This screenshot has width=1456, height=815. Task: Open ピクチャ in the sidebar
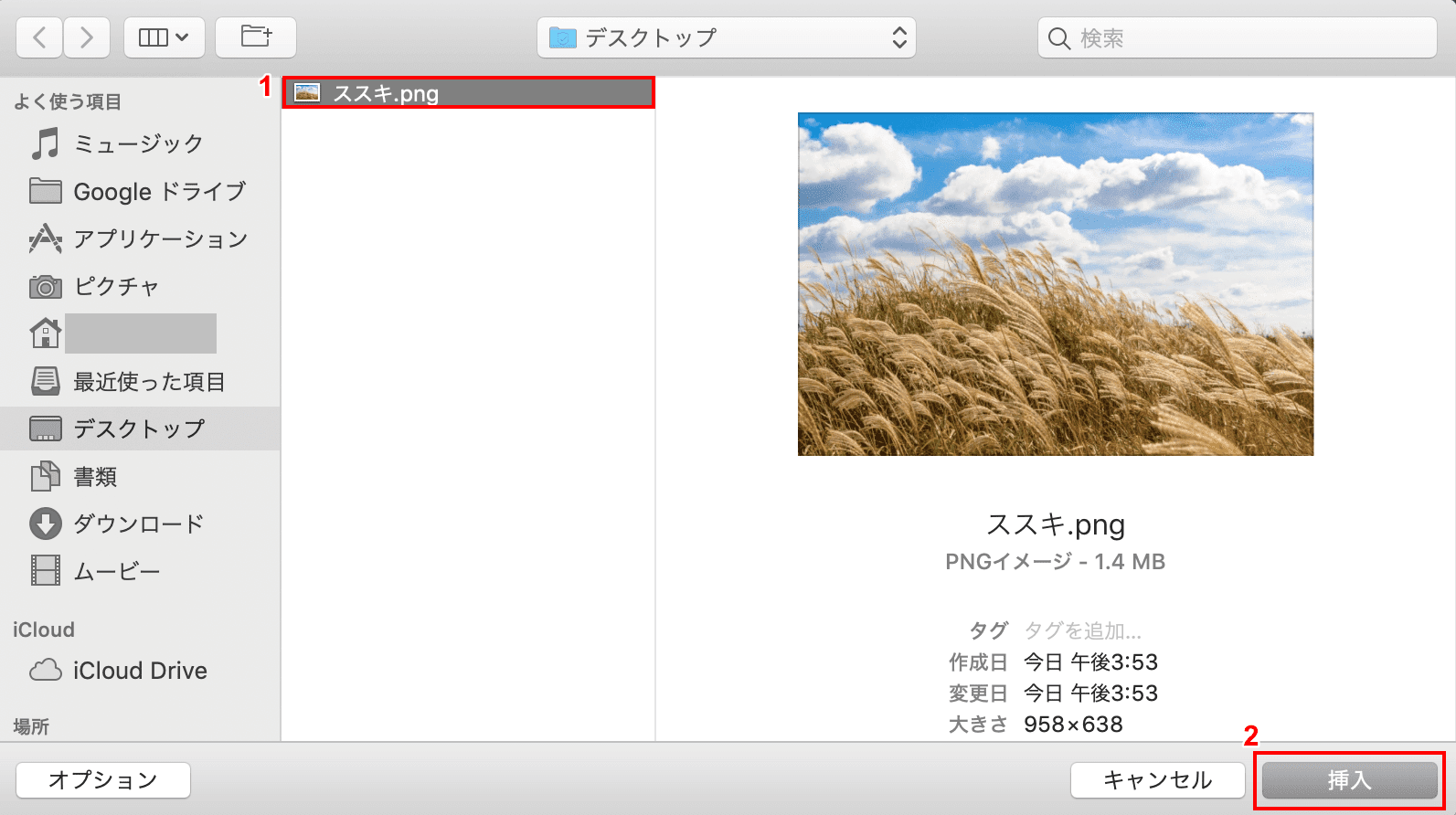(x=140, y=286)
